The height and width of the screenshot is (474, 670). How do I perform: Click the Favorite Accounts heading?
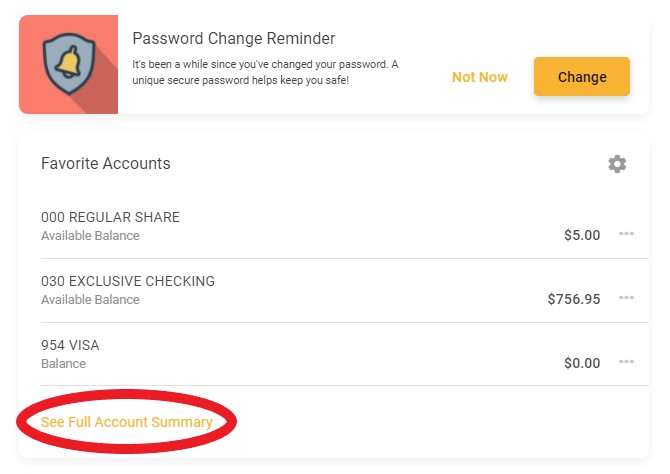[106, 163]
